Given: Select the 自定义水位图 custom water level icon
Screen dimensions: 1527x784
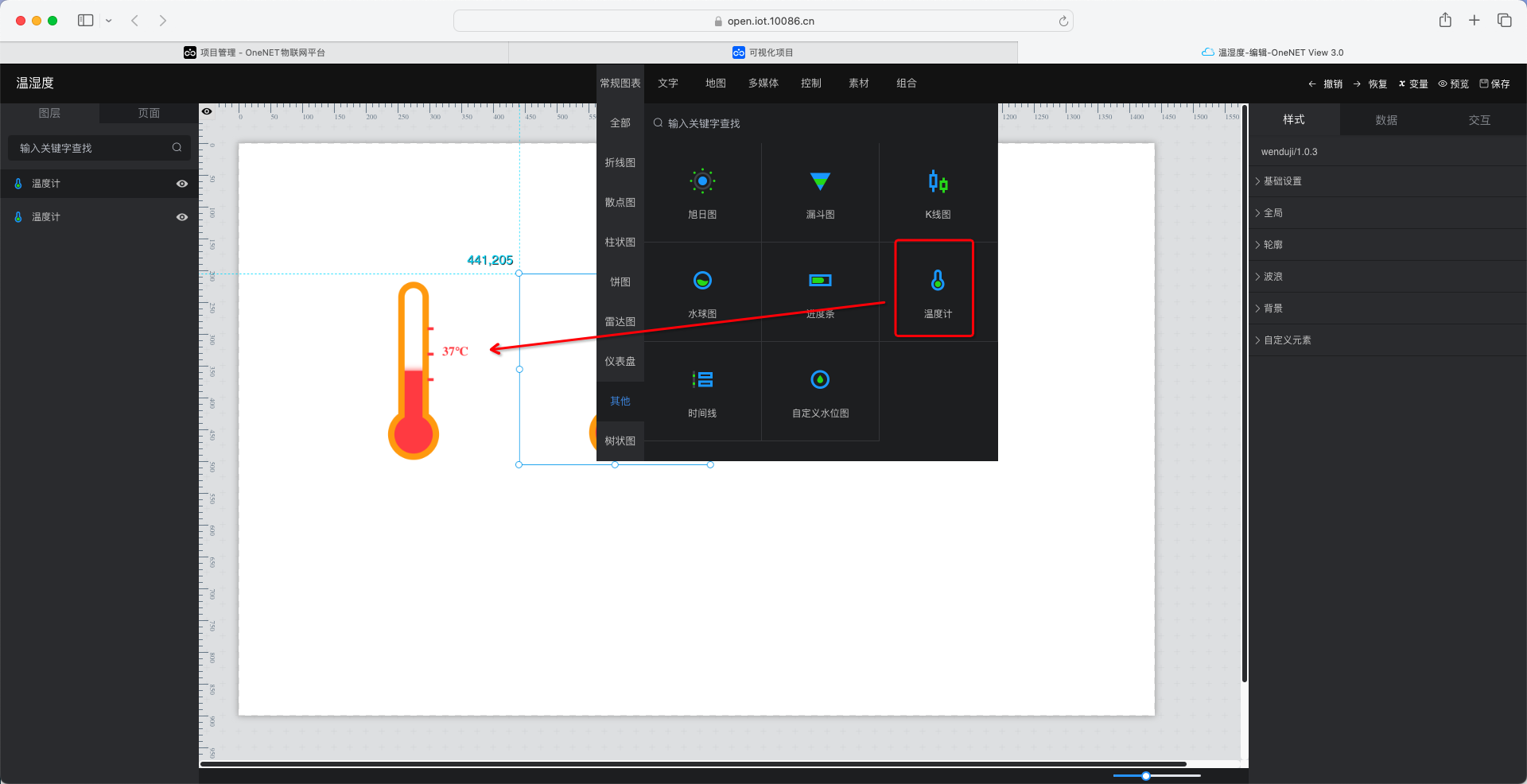Looking at the screenshot, I should tap(820, 380).
